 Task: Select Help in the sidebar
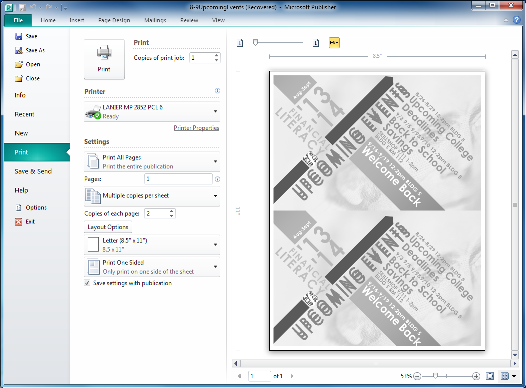[21, 190]
